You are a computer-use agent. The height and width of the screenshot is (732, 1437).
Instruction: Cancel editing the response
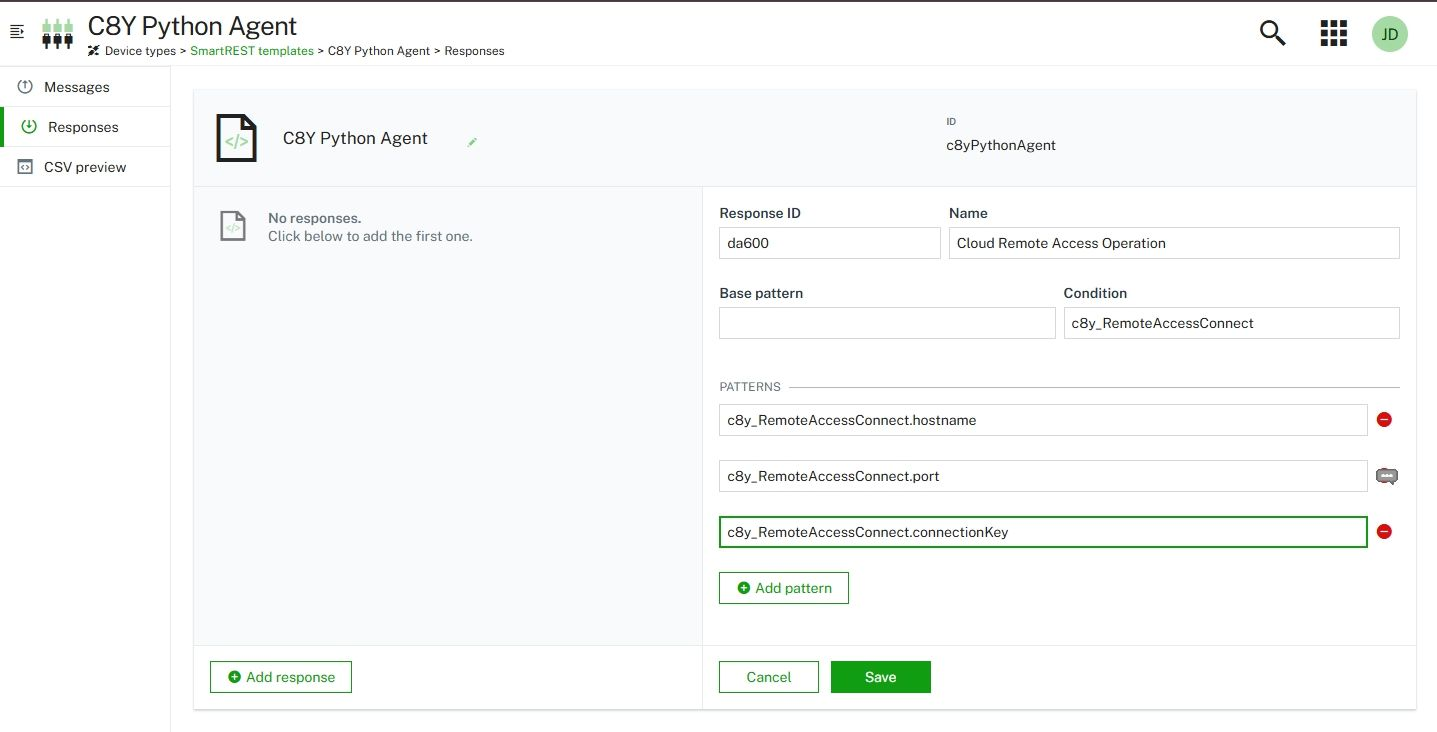(x=768, y=677)
